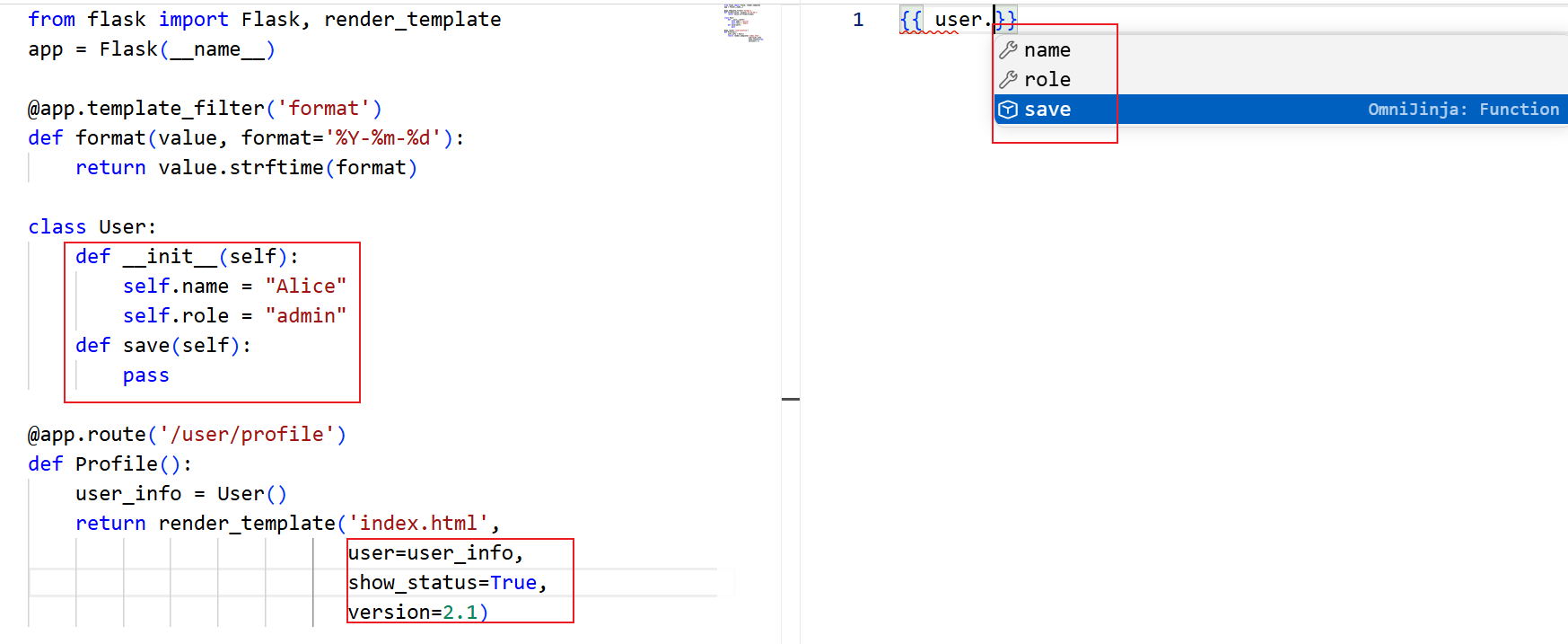Click the 'OmniJinja: Function' detail label
The image size is (1568, 644).
point(1463,109)
